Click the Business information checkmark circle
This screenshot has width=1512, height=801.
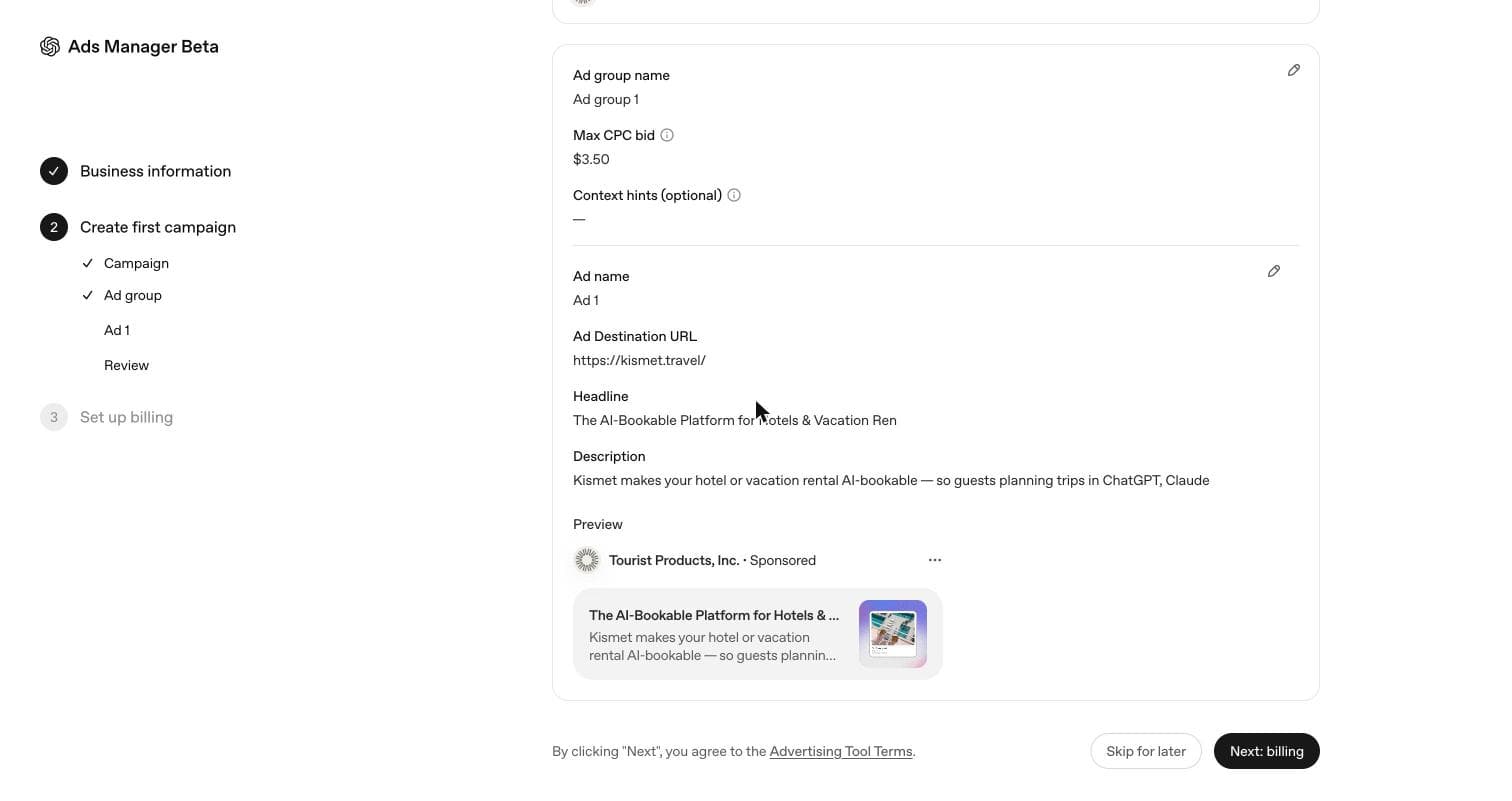coord(54,171)
